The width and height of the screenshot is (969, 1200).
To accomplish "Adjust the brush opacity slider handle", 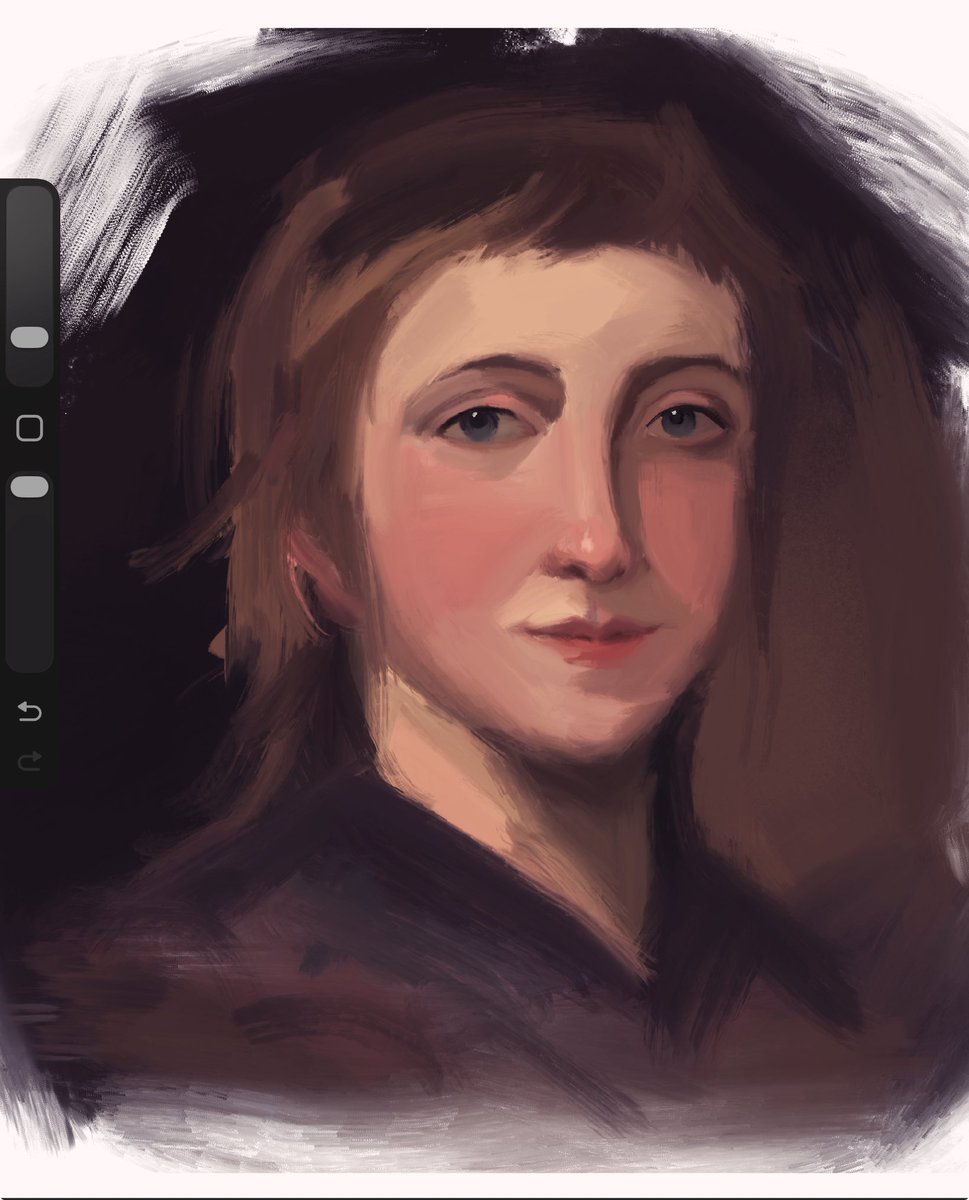I will click(x=29, y=486).
